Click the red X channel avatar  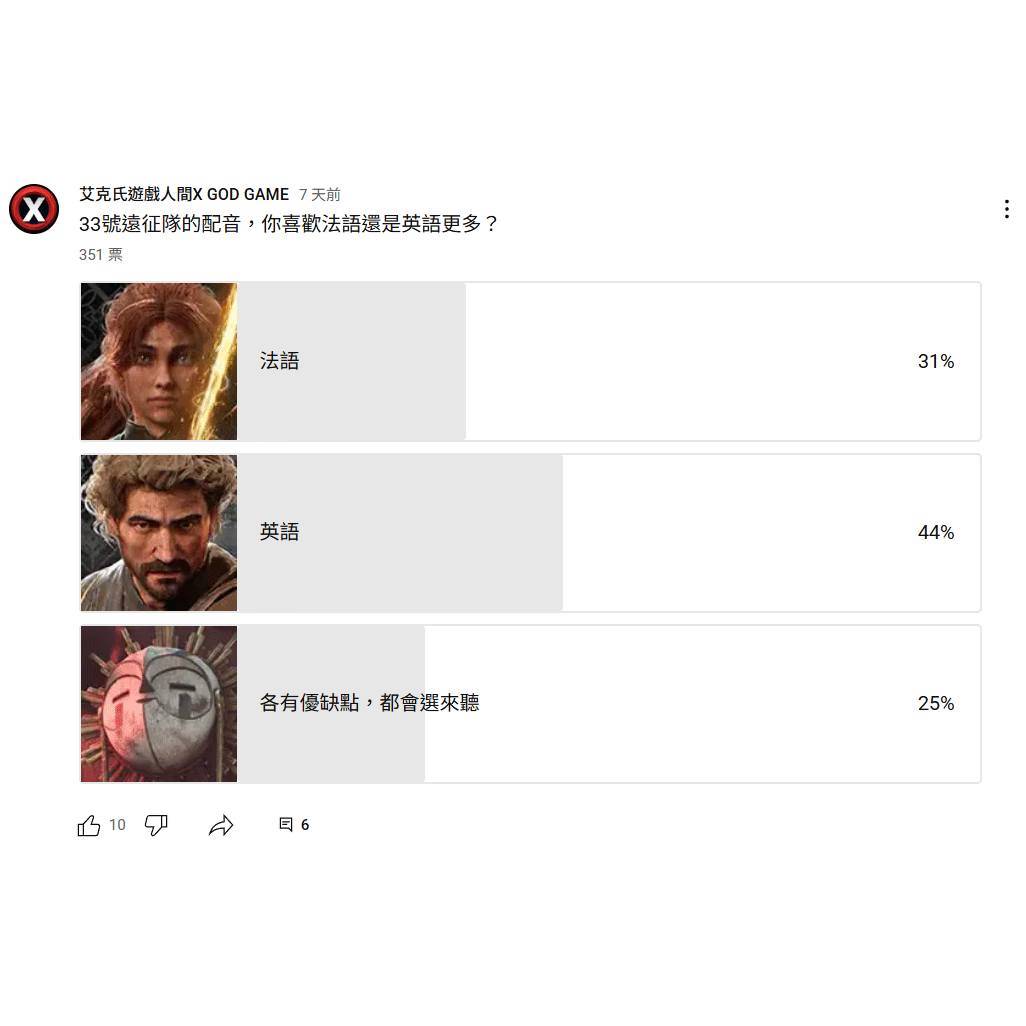tap(34, 209)
